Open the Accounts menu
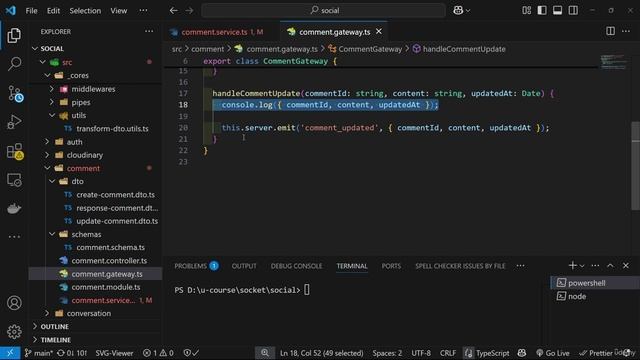640x360 pixels. pos(14,303)
